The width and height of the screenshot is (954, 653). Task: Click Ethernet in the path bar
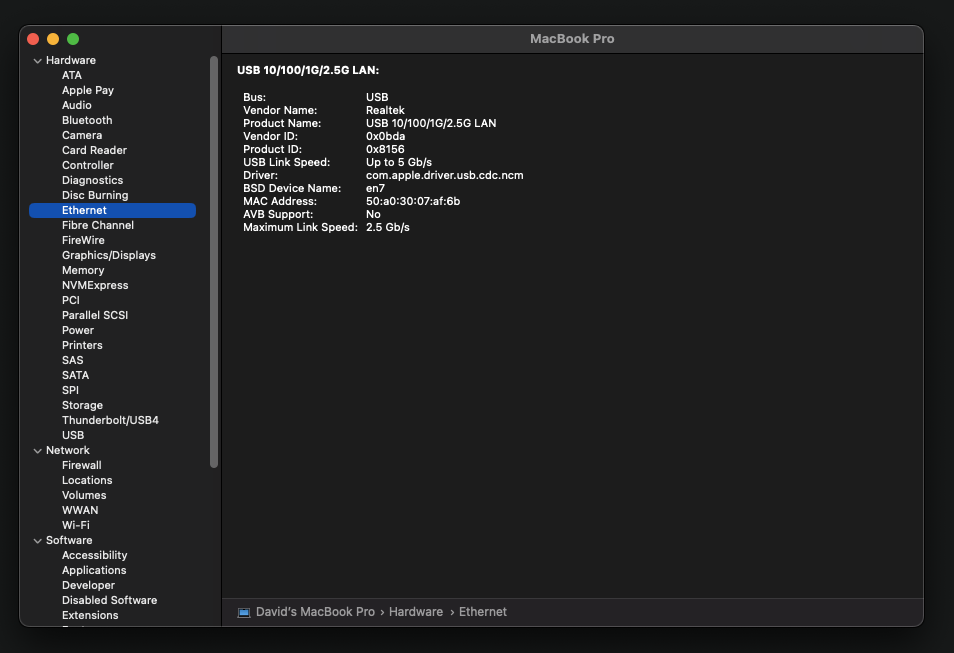click(482, 612)
